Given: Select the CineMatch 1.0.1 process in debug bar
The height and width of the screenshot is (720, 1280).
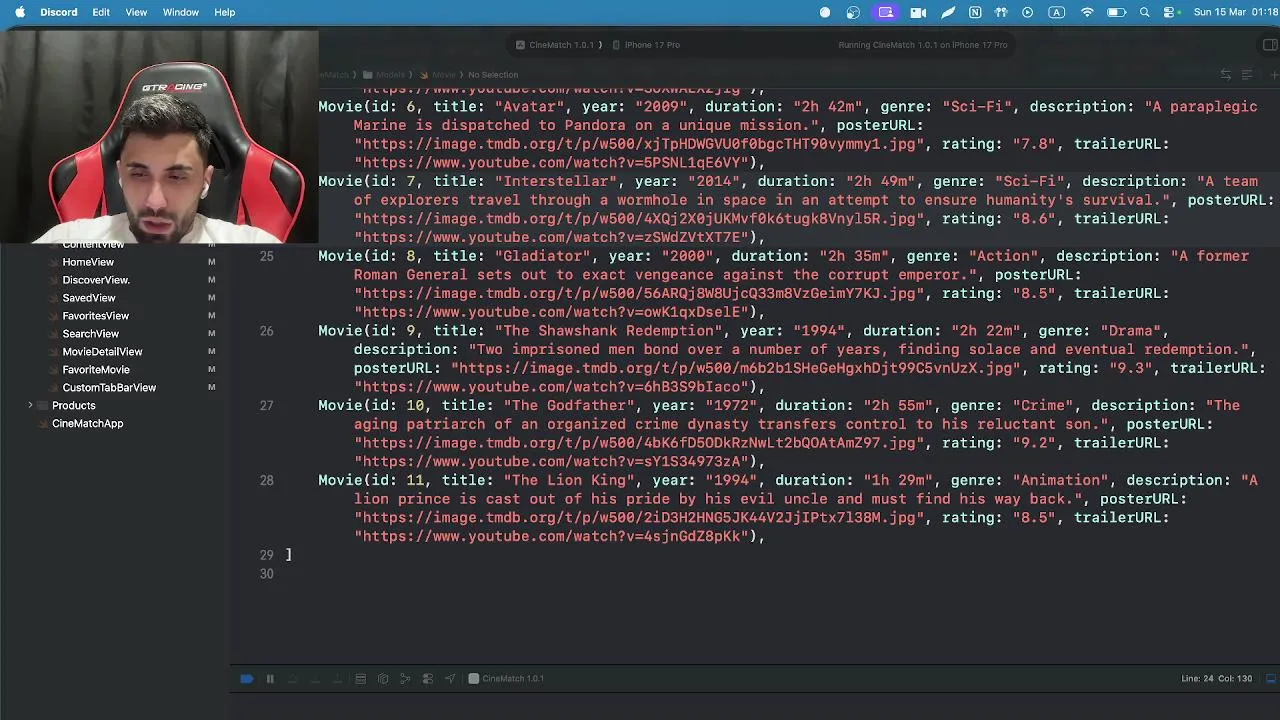Looking at the screenshot, I should pyautogui.click(x=507, y=679).
